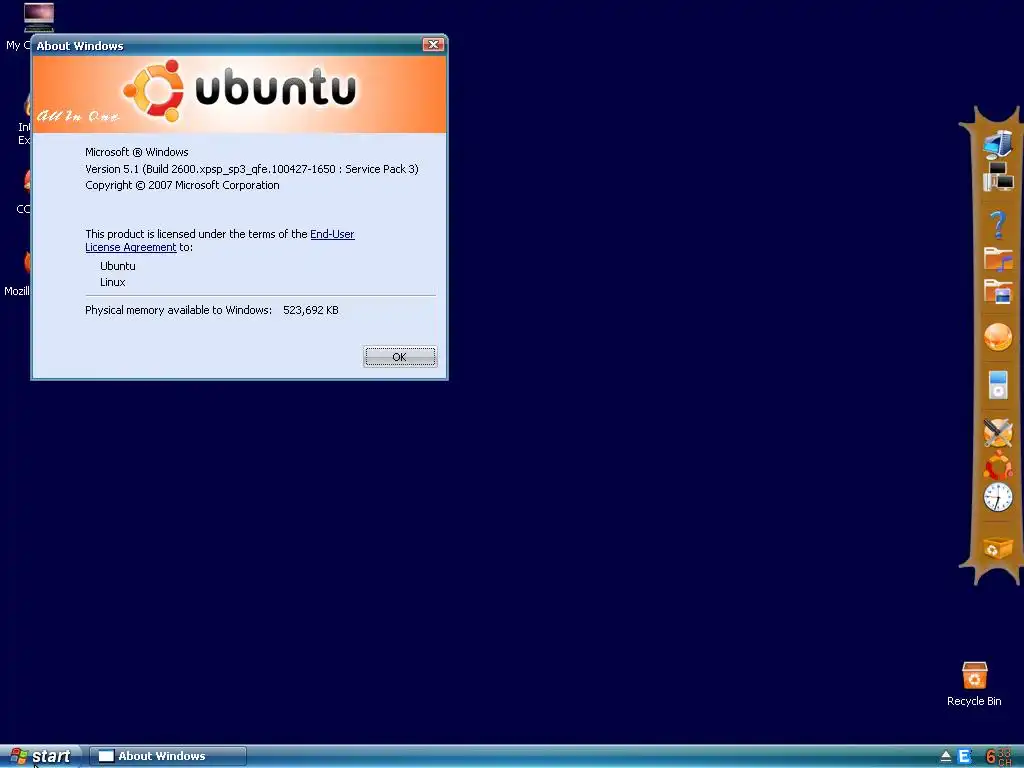Open the tools and settings dock icon
Image resolution: width=1024 pixels, height=768 pixels.
(998, 432)
